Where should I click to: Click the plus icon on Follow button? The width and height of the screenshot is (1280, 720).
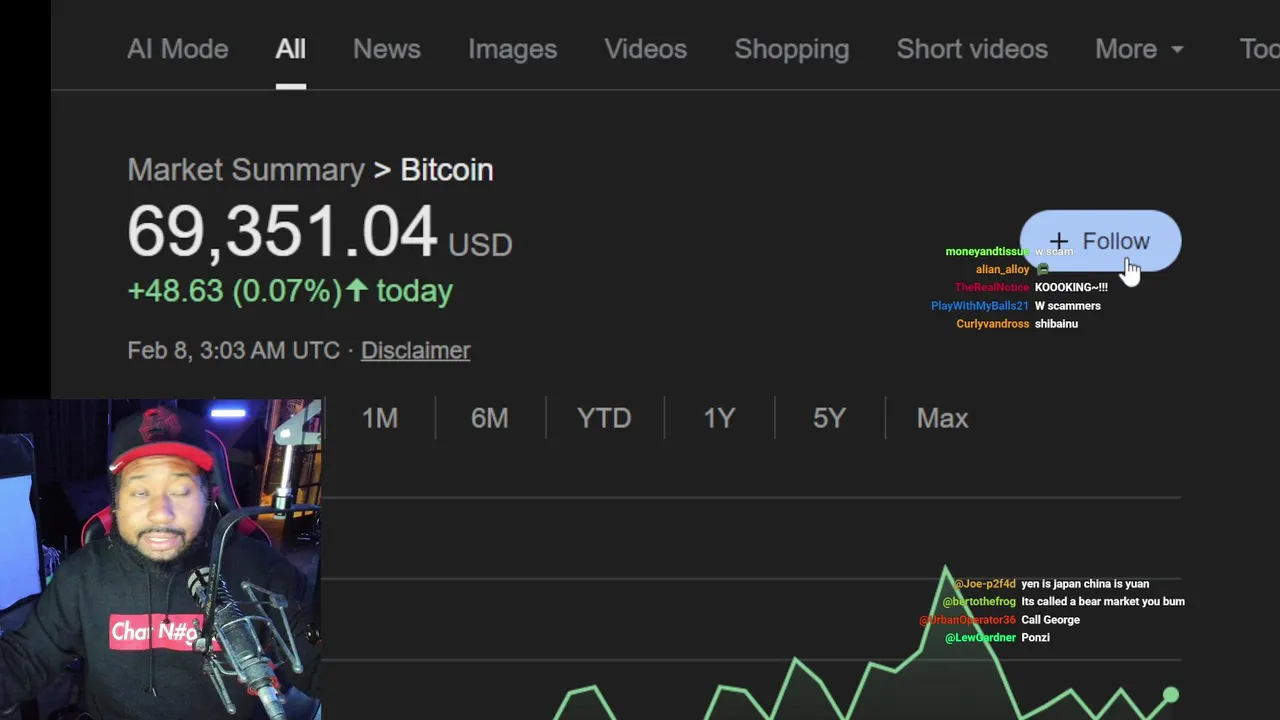(x=1059, y=241)
